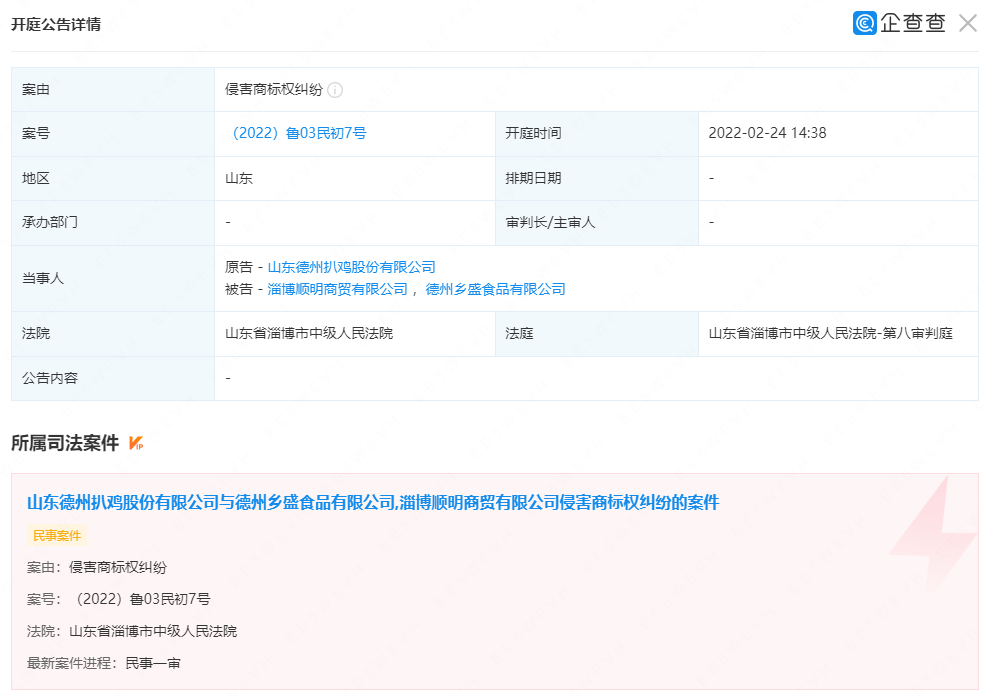Click the 侵害商标权纠纷 text in the 案由 row
This screenshot has width=985, height=697.
coord(274,90)
